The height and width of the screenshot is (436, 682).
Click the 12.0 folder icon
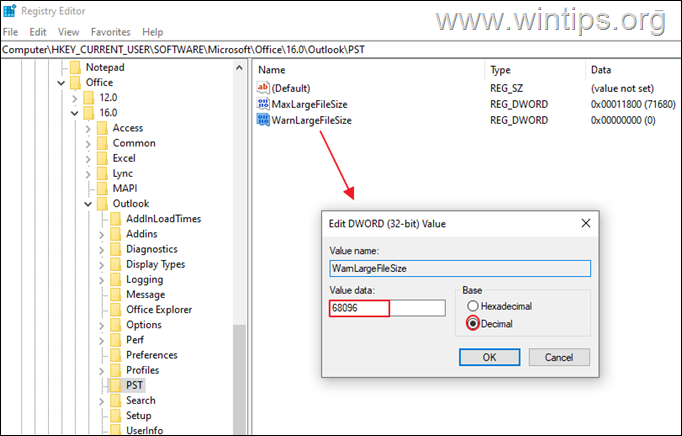pyautogui.click(x=89, y=97)
